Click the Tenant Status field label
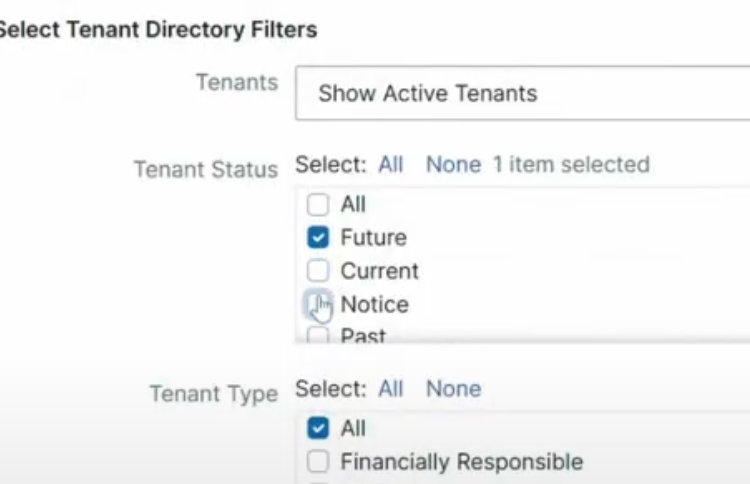 tap(205, 170)
